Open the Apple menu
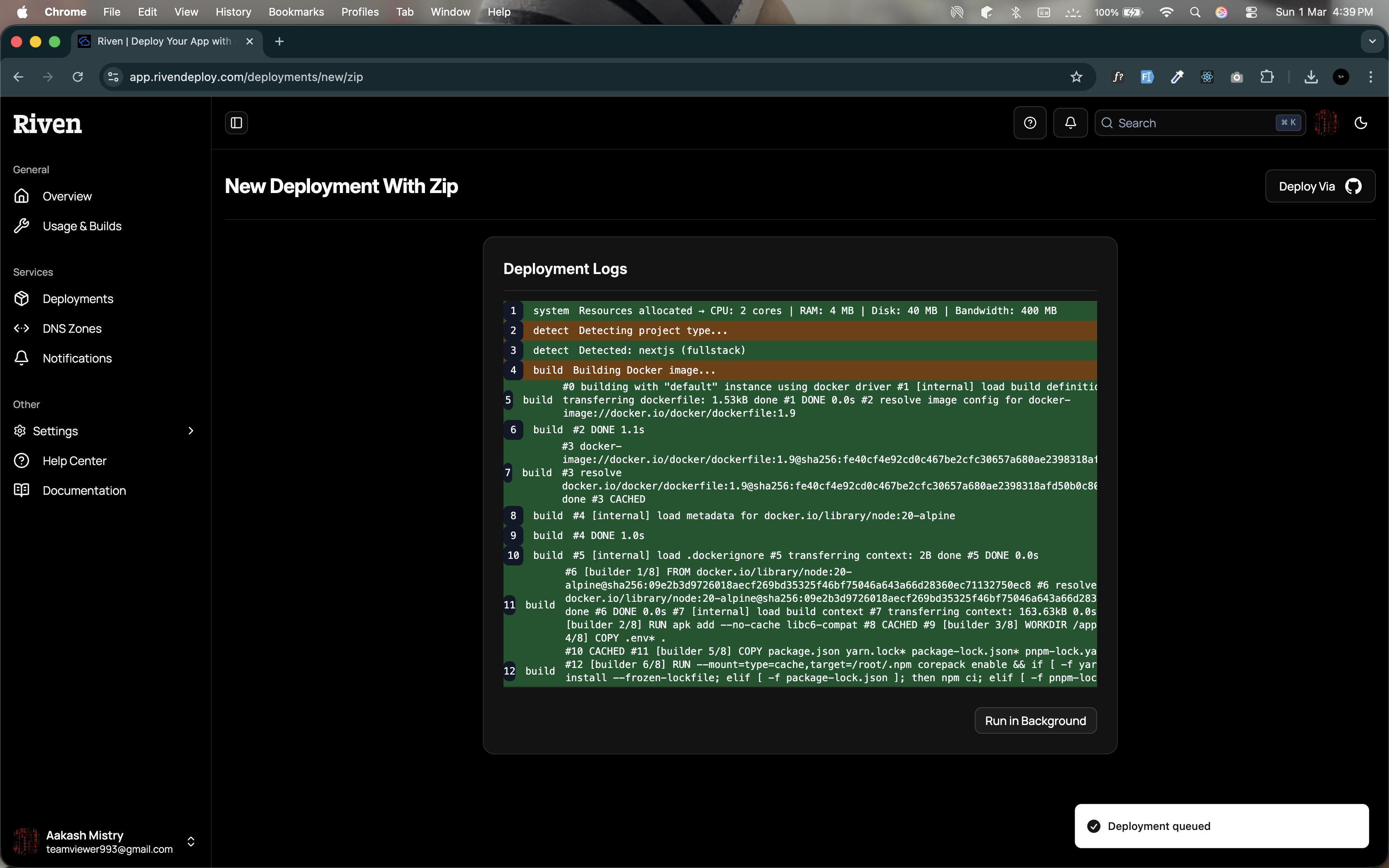1389x868 pixels. (x=22, y=12)
